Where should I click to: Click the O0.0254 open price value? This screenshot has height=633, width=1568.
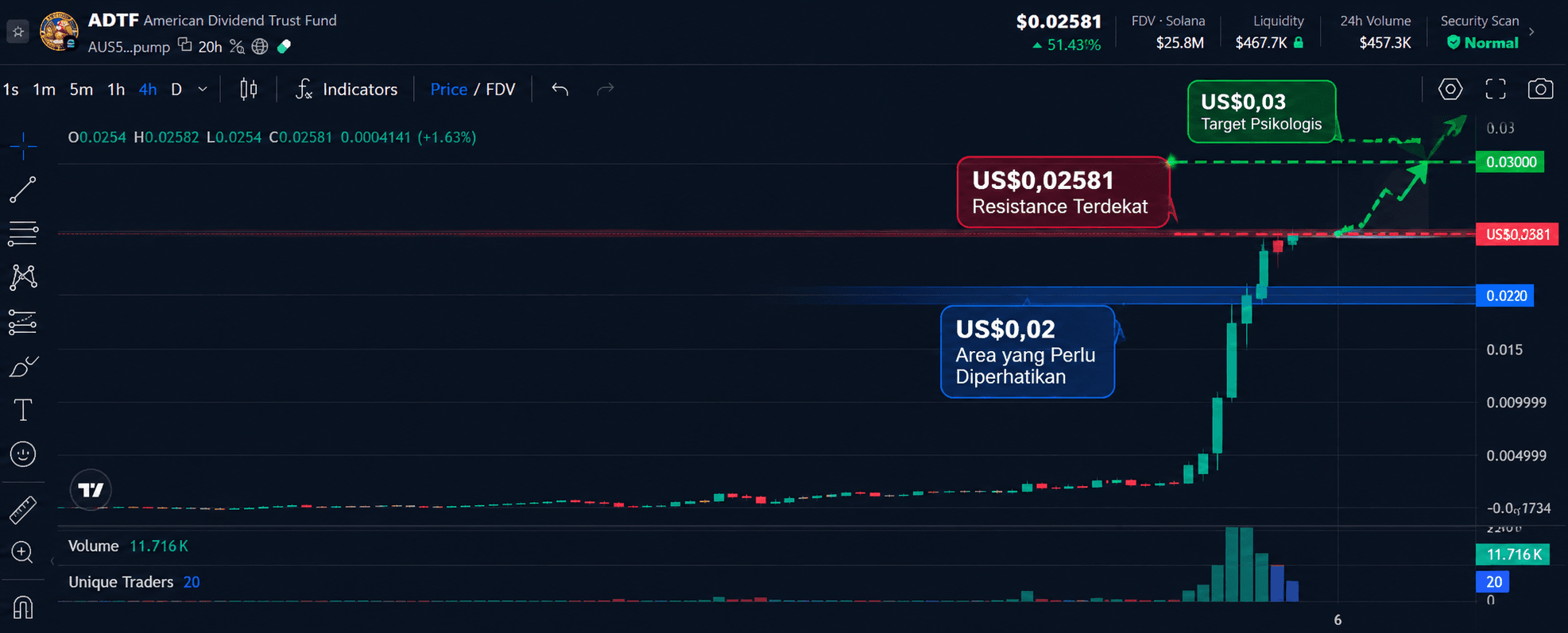[x=97, y=137]
